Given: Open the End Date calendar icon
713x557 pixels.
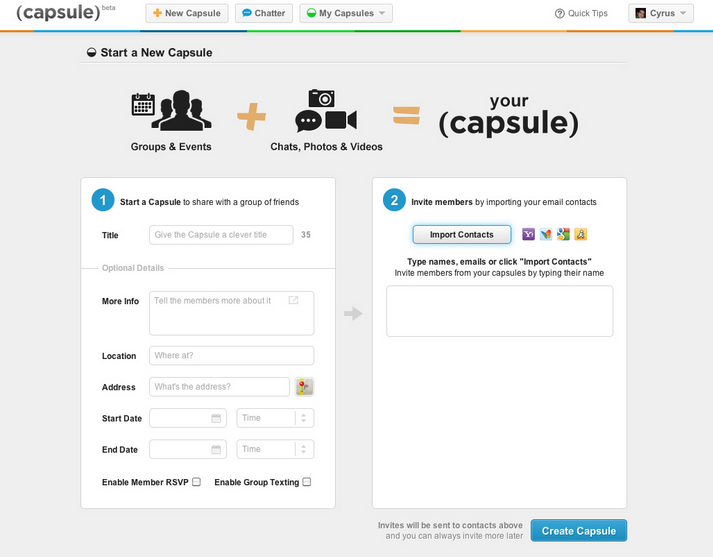Looking at the screenshot, I should click(216, 449).
